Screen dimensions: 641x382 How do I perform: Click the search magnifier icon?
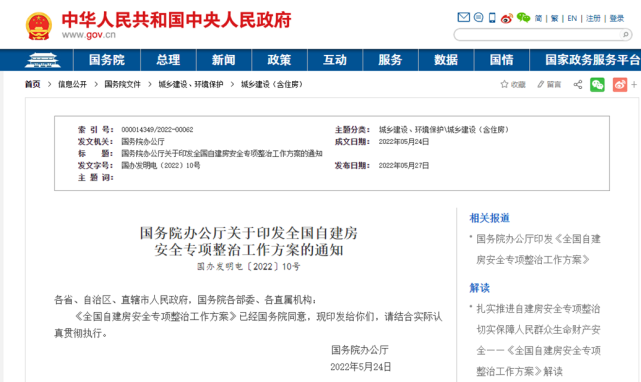point(625,35)
